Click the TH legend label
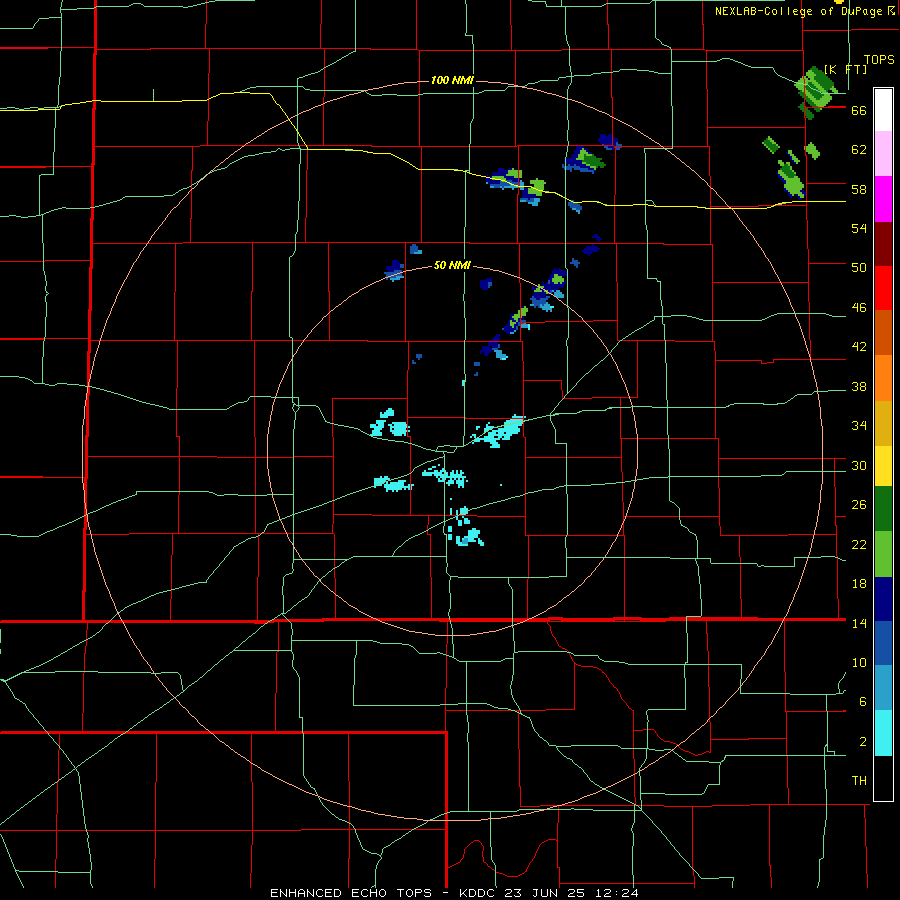The height and width of the screenshot is (900, 900). (x=859, y=781)
